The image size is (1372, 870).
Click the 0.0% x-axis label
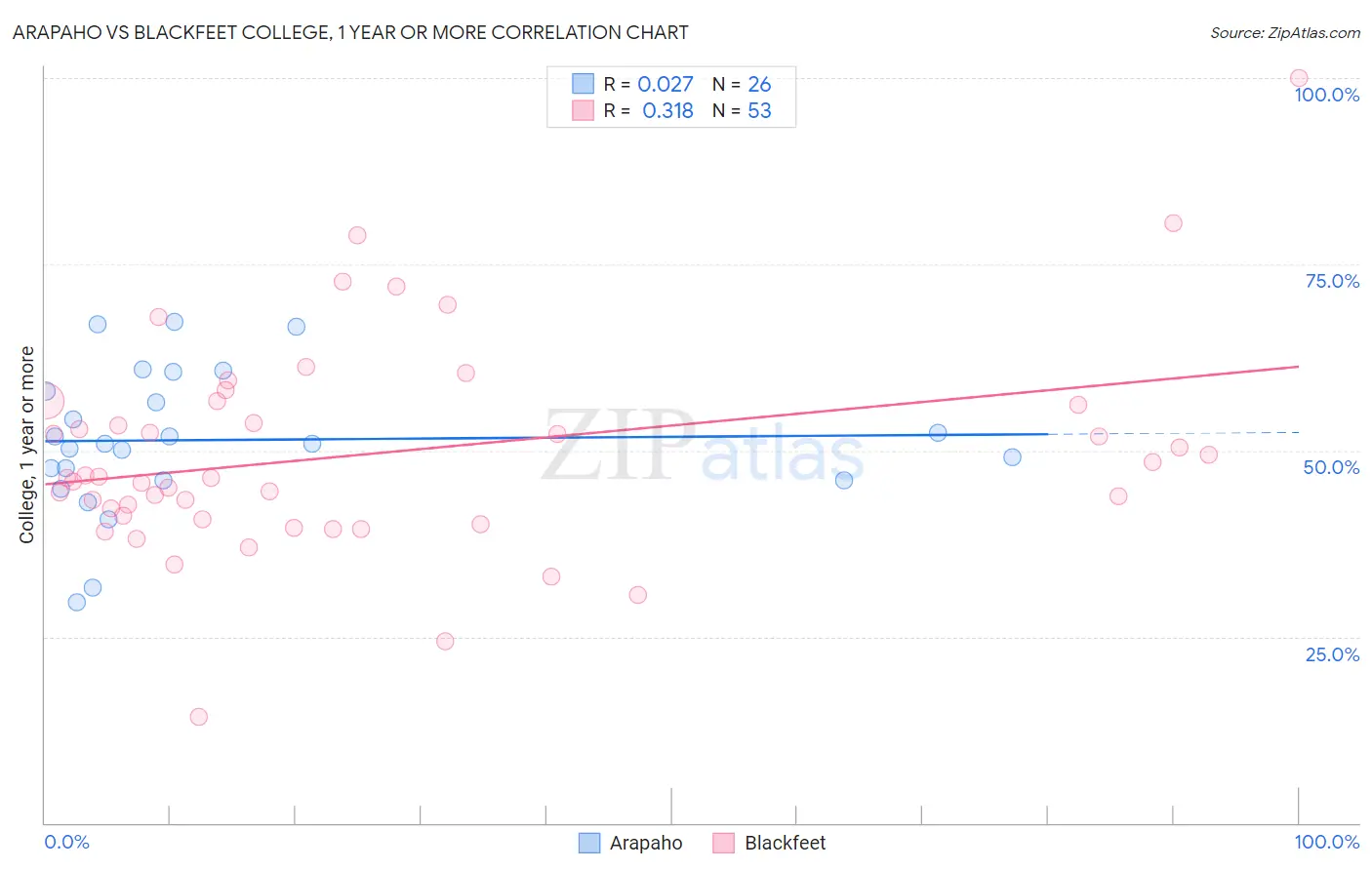pos(67,842)
